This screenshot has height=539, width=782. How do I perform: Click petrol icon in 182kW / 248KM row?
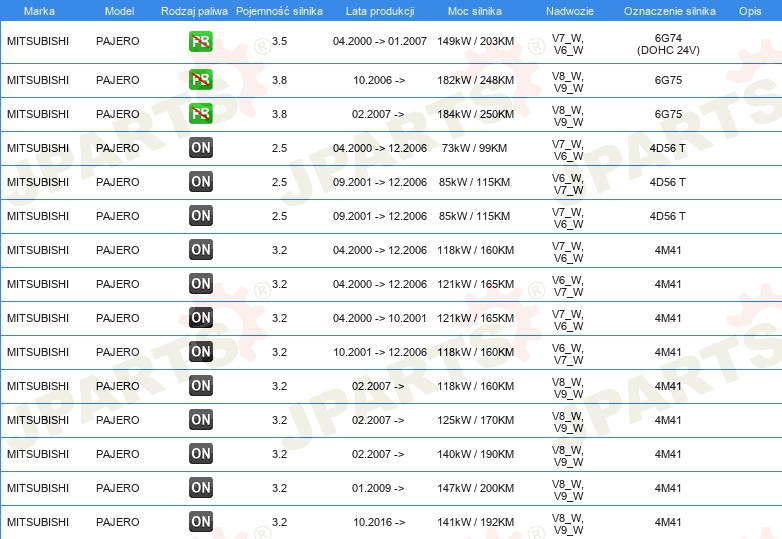pos(200,80)
